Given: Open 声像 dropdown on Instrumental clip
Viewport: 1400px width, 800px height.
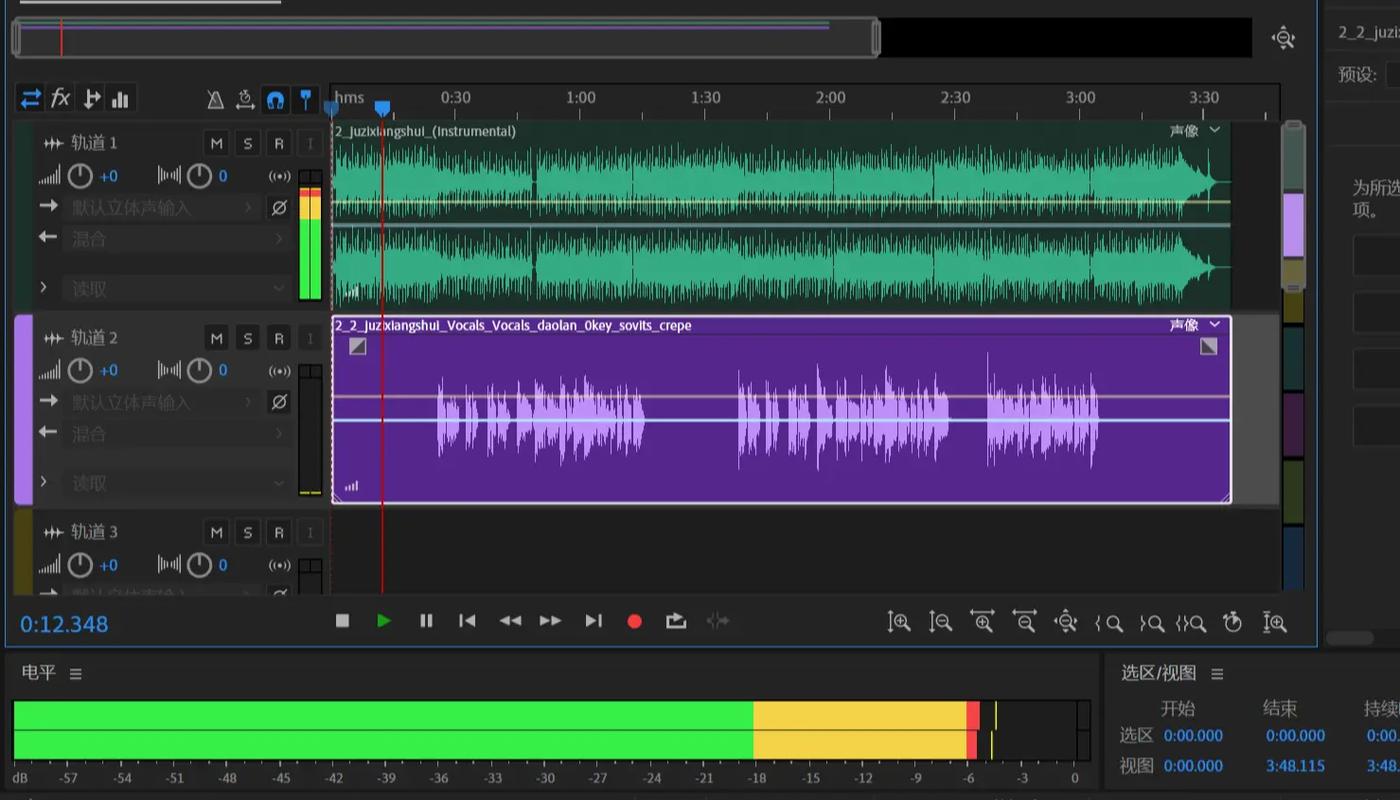Looking at the screenshot, I should (x=1195, y=130).
